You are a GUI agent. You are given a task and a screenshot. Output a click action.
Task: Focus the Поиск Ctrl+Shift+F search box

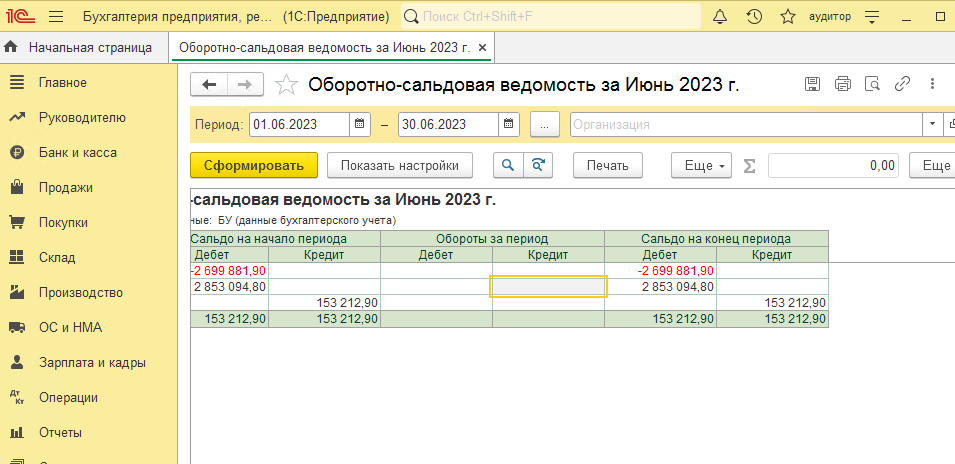pos(551,16)
